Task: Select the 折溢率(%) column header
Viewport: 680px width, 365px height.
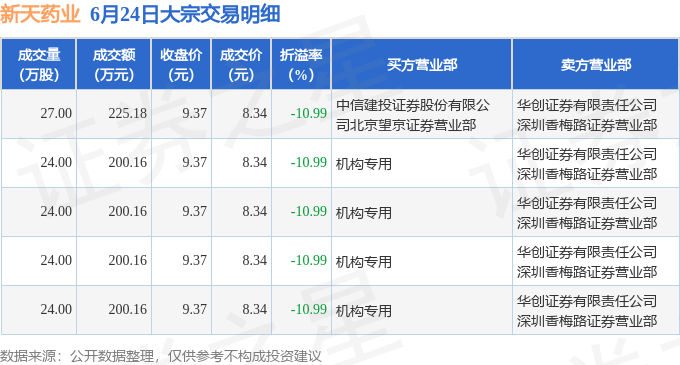Action: (301, 64)
